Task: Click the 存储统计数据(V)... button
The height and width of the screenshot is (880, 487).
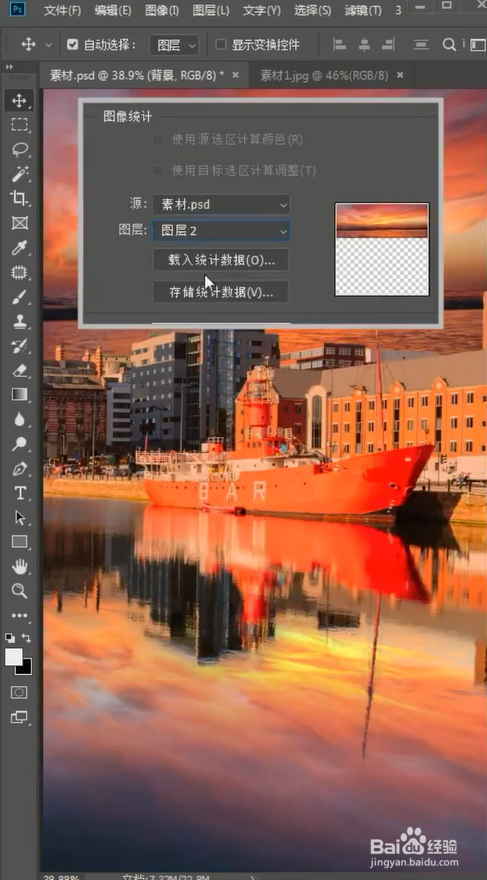Action: pos(221,292)
